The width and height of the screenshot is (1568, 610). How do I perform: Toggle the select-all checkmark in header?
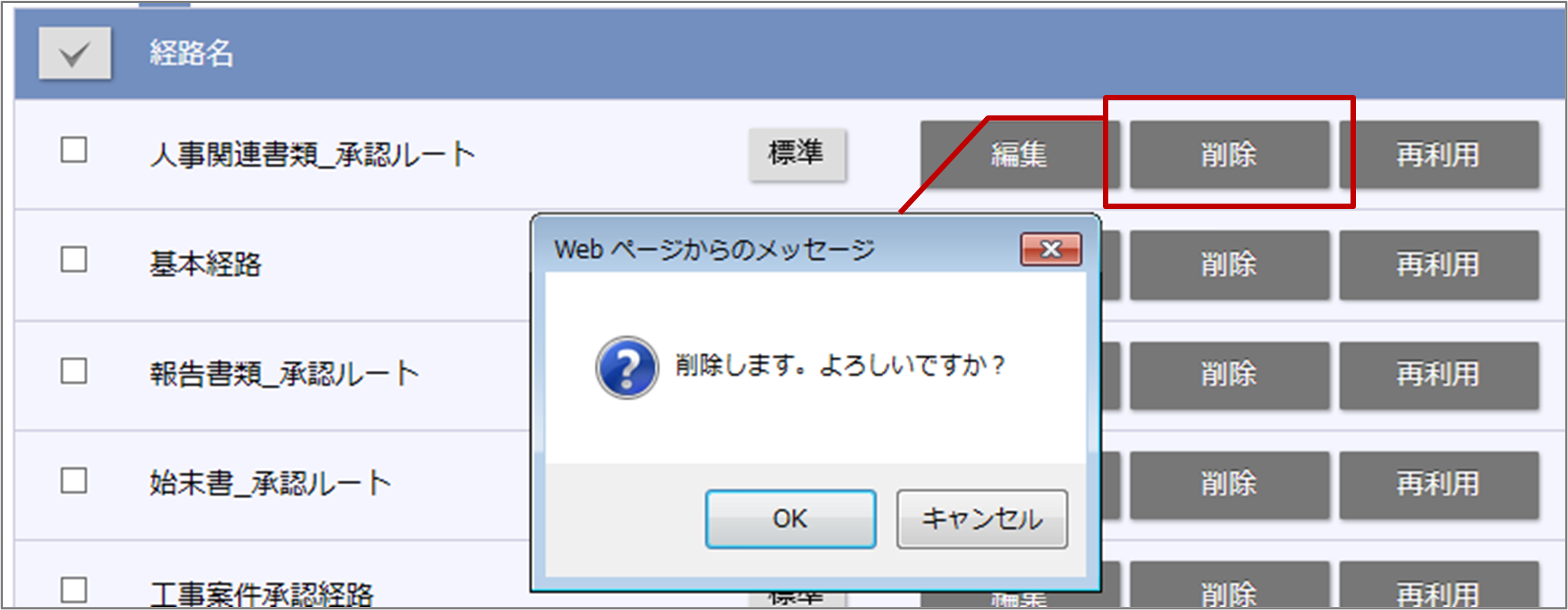[75, 53]
